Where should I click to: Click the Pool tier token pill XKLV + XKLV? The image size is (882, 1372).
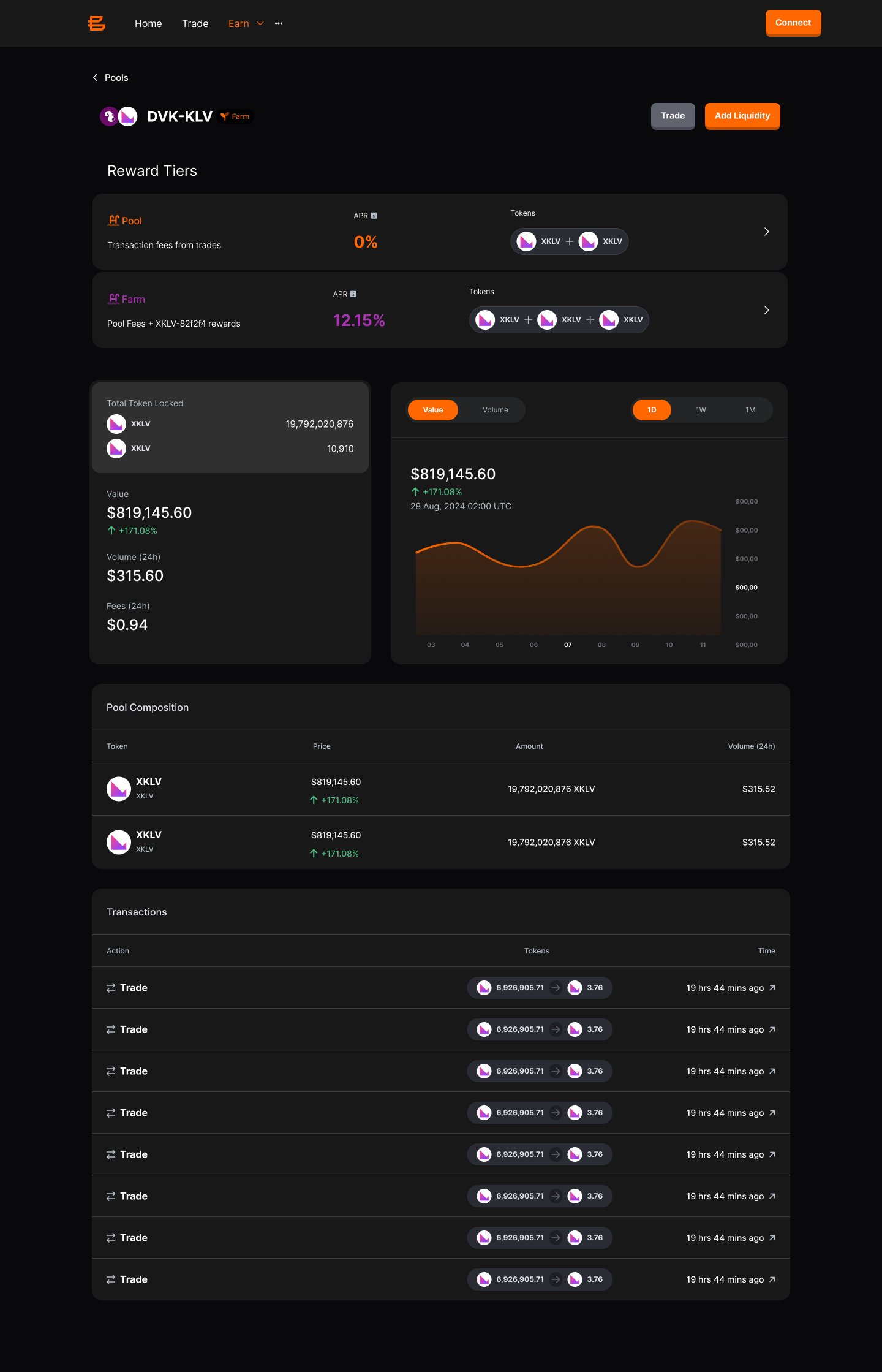[570, 241]
